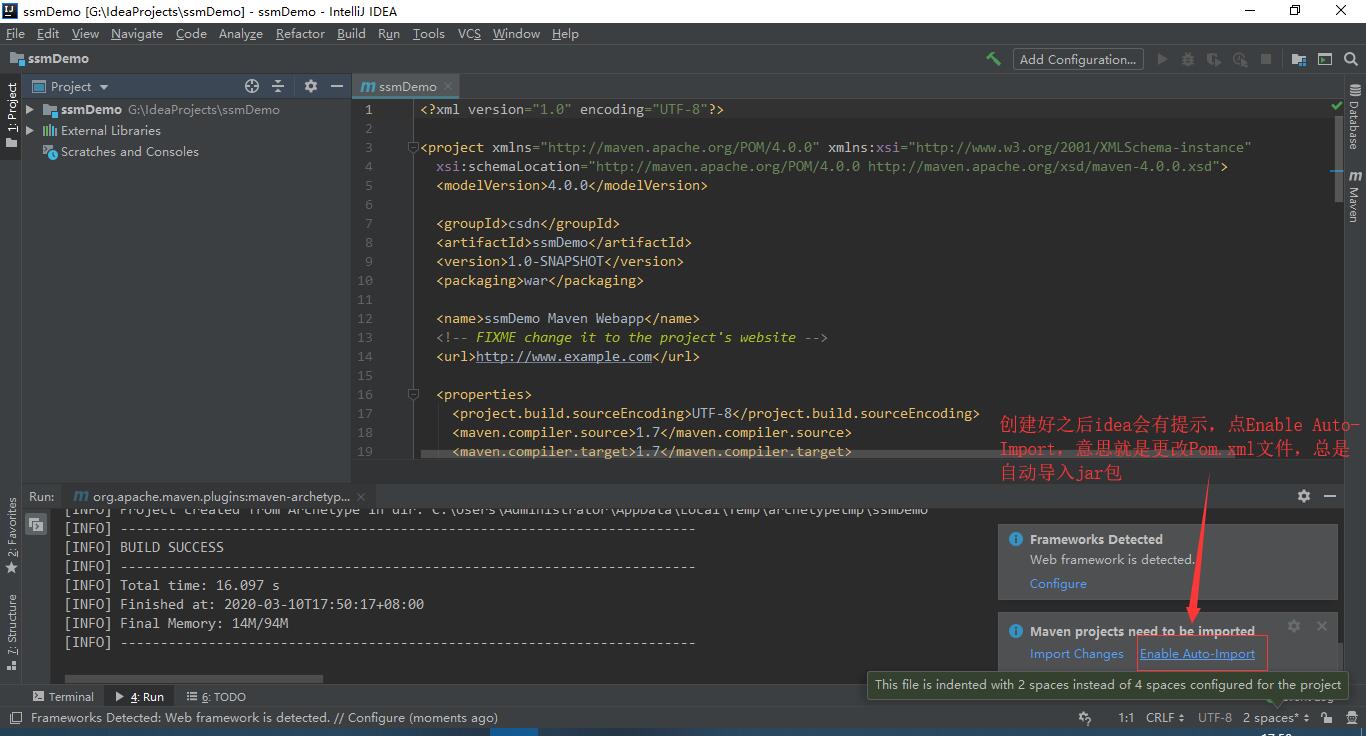Click the green inspection checkmark in the editor

[1337, 105]
